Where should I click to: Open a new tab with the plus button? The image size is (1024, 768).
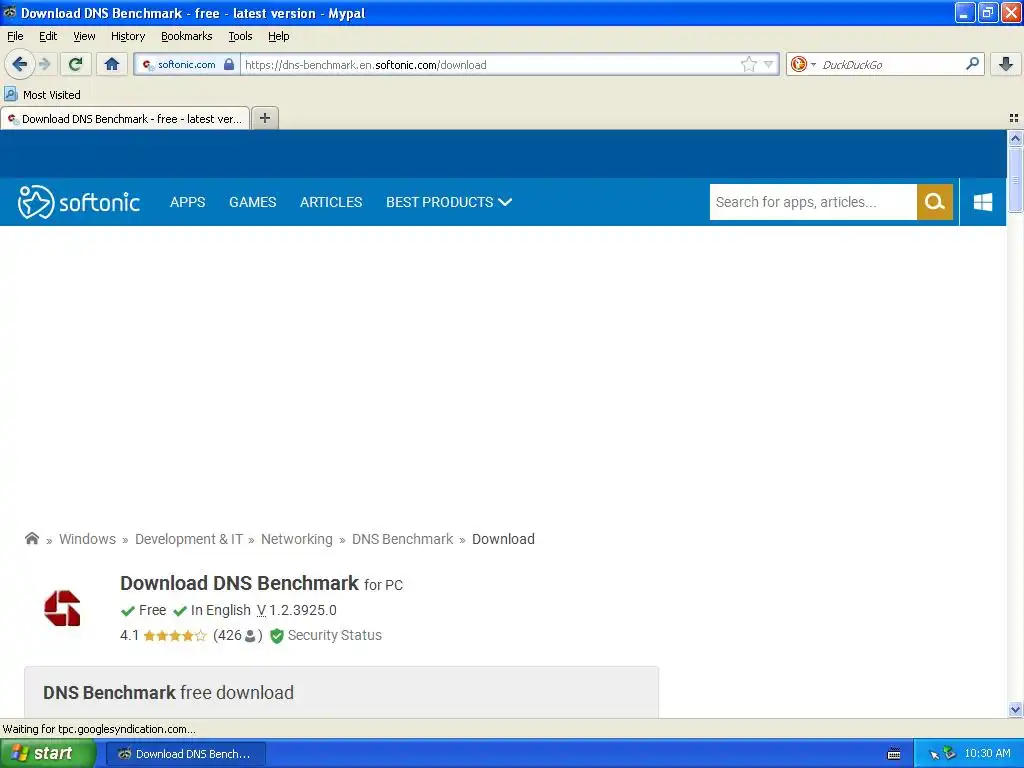click(264, 118)
